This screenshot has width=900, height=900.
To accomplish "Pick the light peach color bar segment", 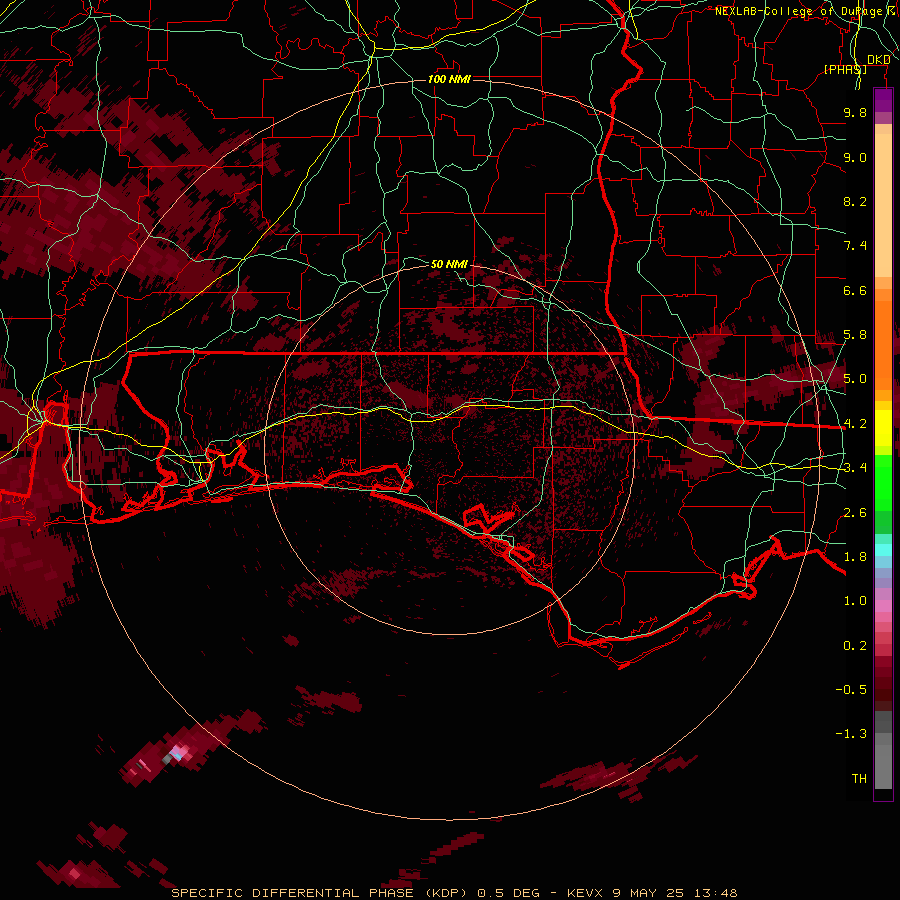I will [883, 207].
